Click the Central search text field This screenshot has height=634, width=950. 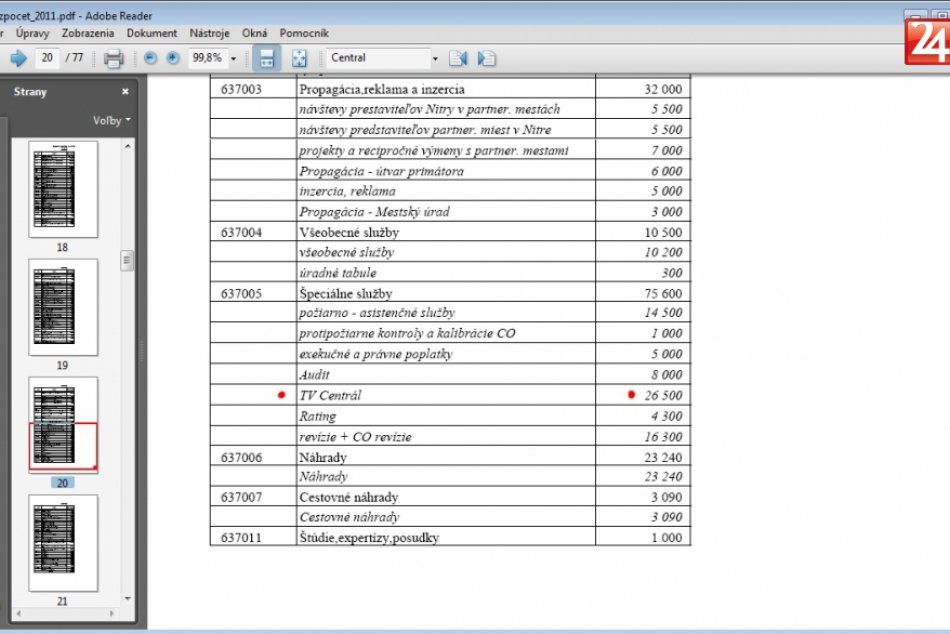pos(378,58)
